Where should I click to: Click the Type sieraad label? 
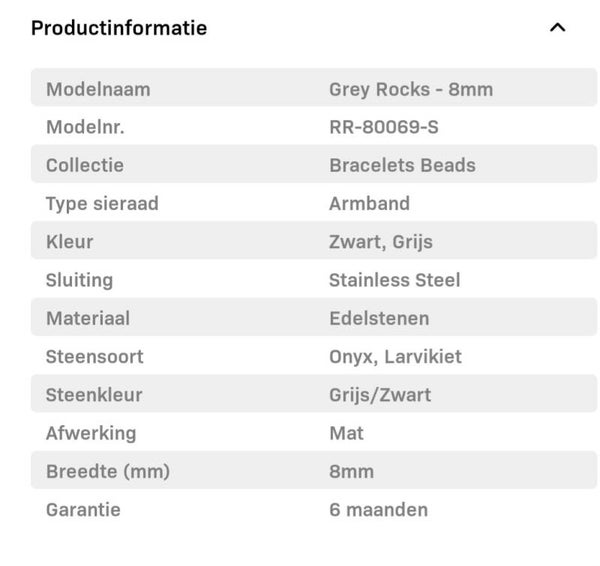coord(102,203)
